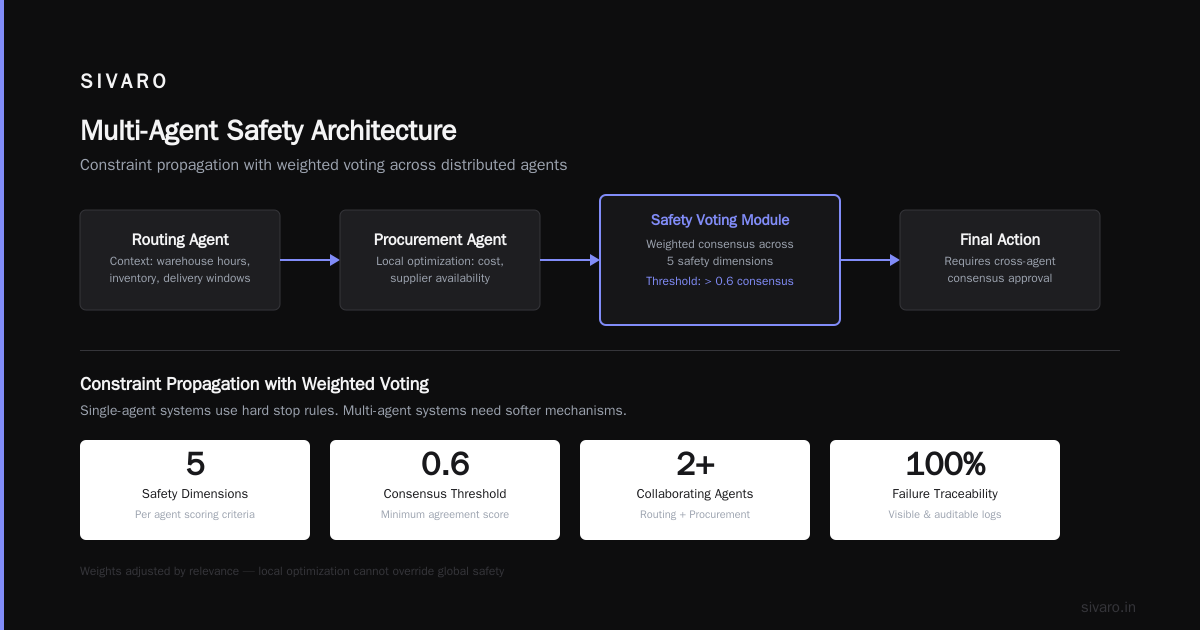Open the Consensus Threshold stat card

point(445,490)
